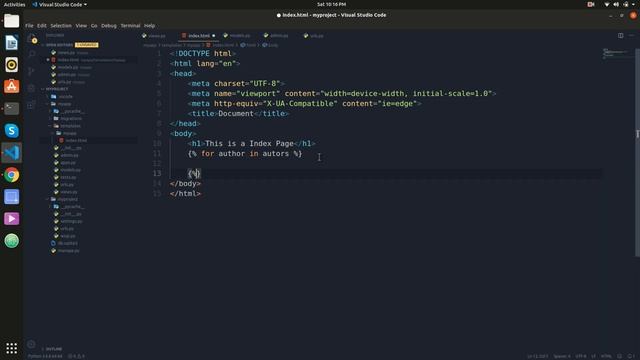Click the clock in the top bar
This screenshot has height=360, width=640.
pyautogui.click(x=331, y=4)
